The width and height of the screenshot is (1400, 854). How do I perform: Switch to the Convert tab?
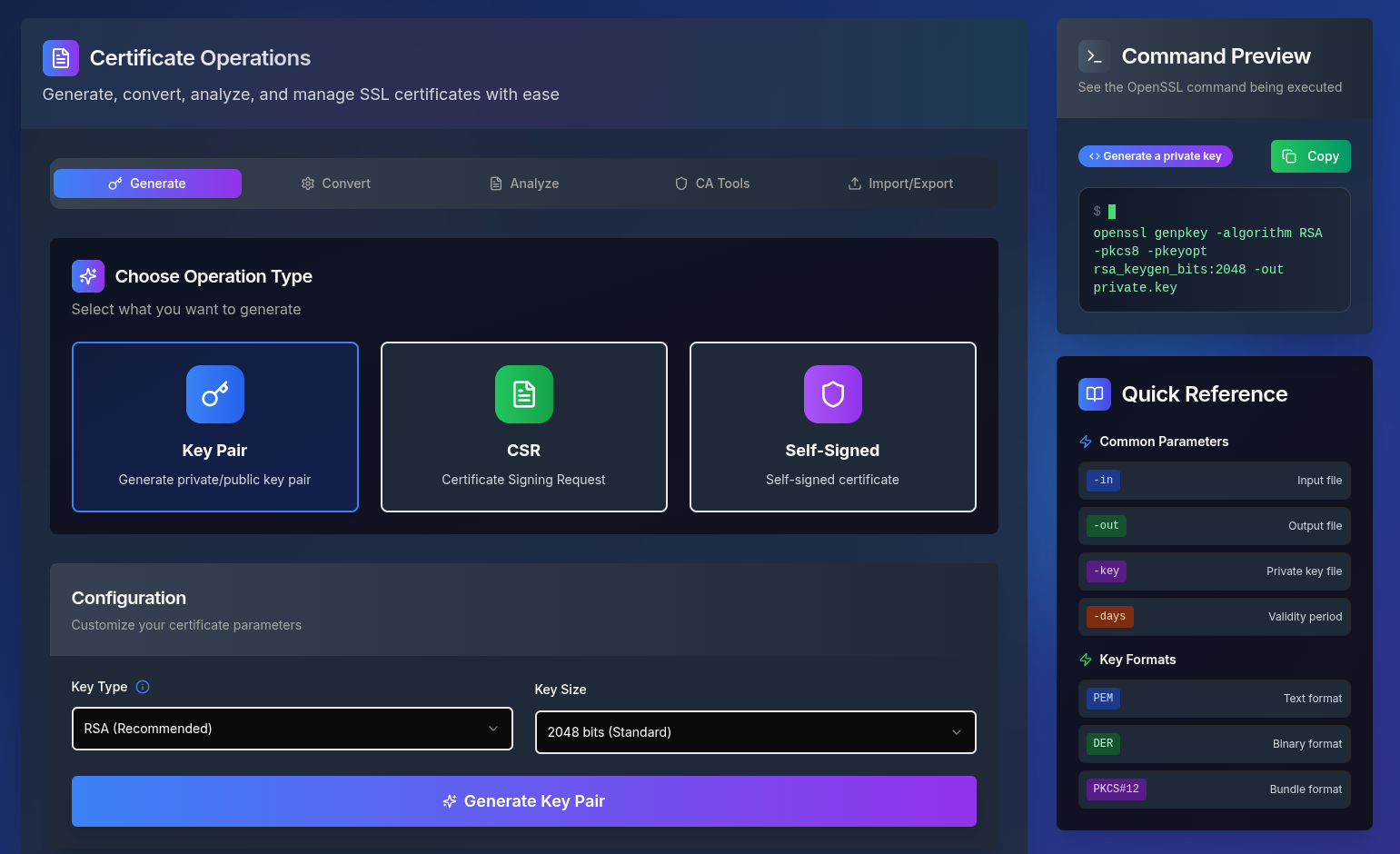click(335, 183)
